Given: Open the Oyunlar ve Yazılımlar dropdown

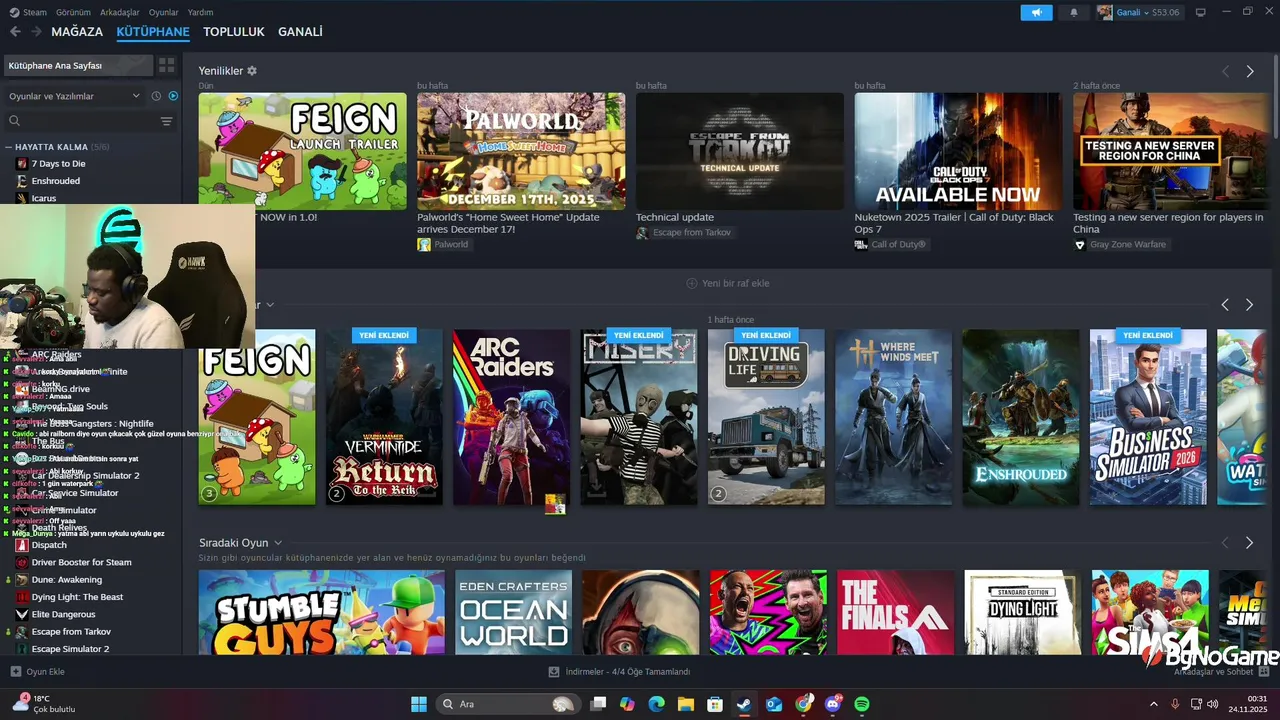Looking at the screenshot, I should [75, 96].
